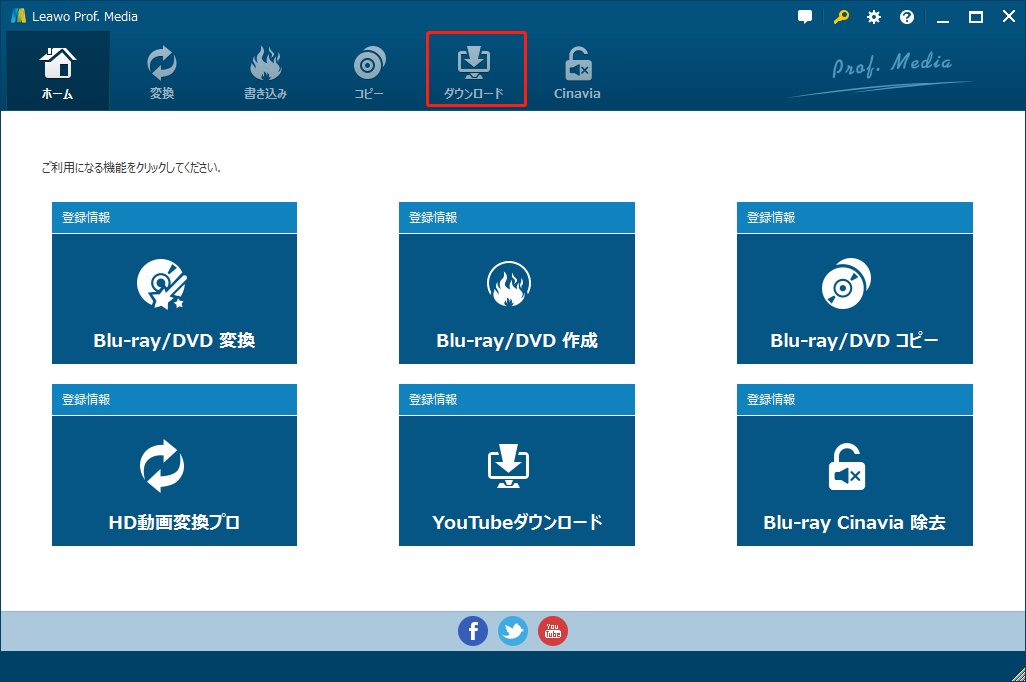The width and height of the screenshot is (1026, 682).
Task: Open the YouTube icon in footer
Action: tap(553, 631)
